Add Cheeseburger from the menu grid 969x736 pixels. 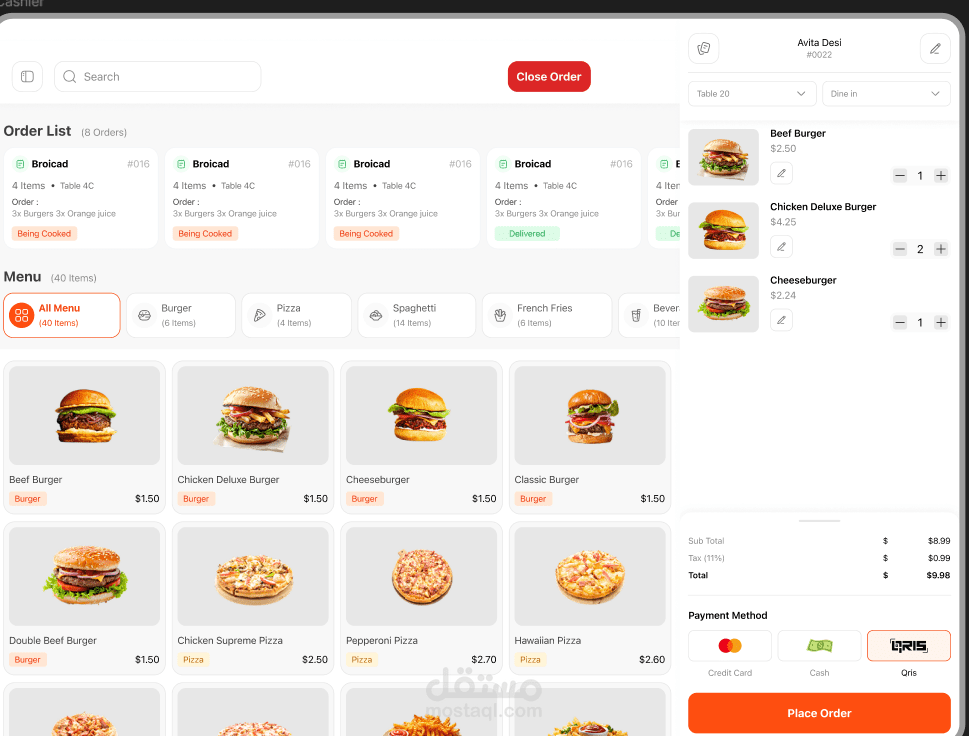click(421, 437)
